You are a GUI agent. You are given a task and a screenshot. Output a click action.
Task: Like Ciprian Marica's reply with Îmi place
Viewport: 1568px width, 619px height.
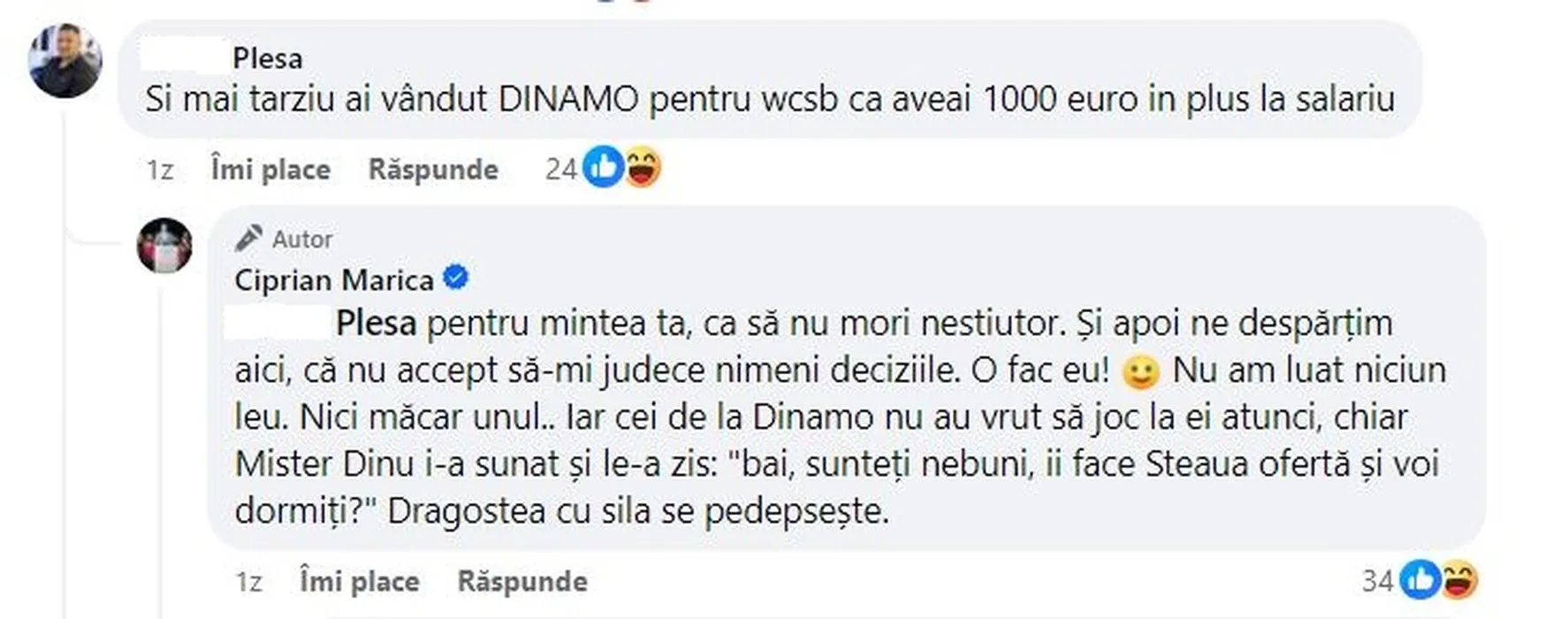pyautogui.click(x=359, y=581)
